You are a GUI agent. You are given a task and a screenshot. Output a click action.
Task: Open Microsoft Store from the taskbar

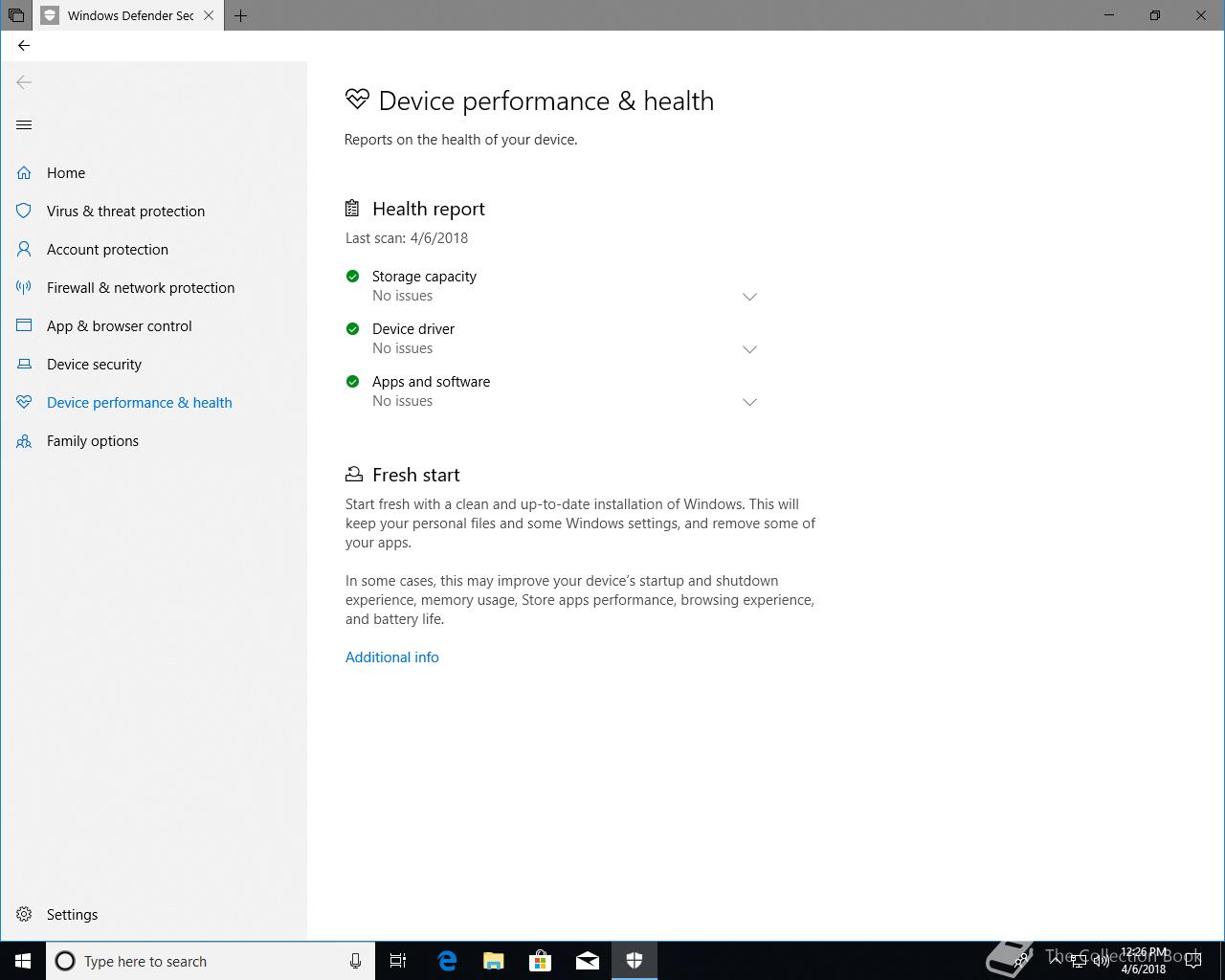(x=541, y=961)
